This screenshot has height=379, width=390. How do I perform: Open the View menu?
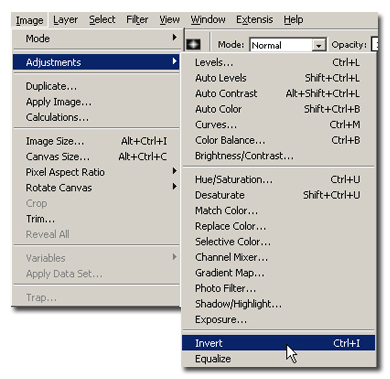click(169, 20)
